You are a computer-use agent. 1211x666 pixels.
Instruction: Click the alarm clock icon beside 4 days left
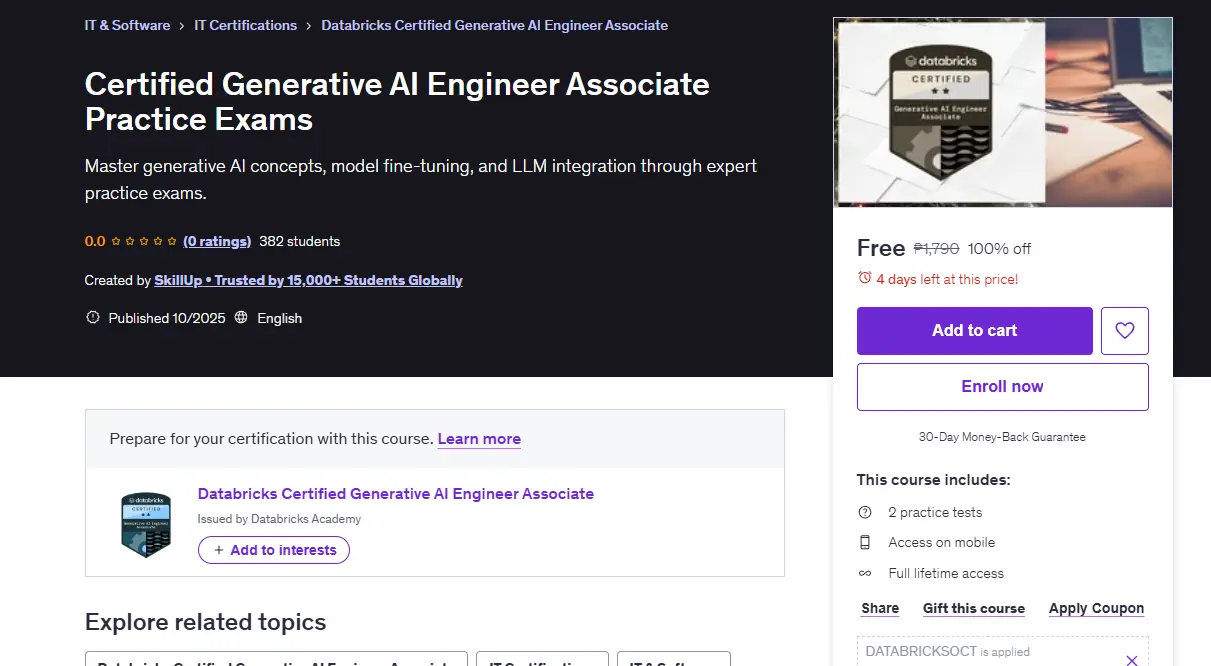(865, 279)
